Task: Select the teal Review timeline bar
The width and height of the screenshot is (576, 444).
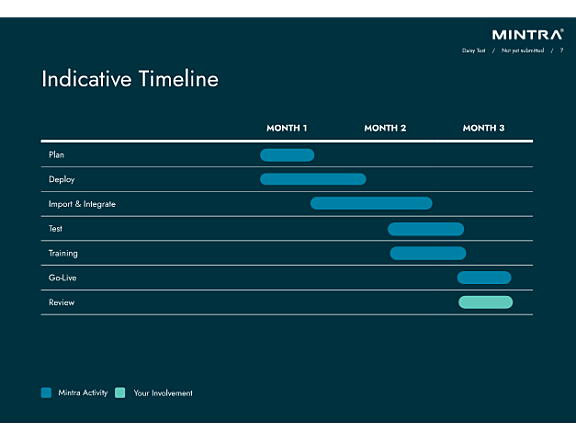Action: pos(486,302)
